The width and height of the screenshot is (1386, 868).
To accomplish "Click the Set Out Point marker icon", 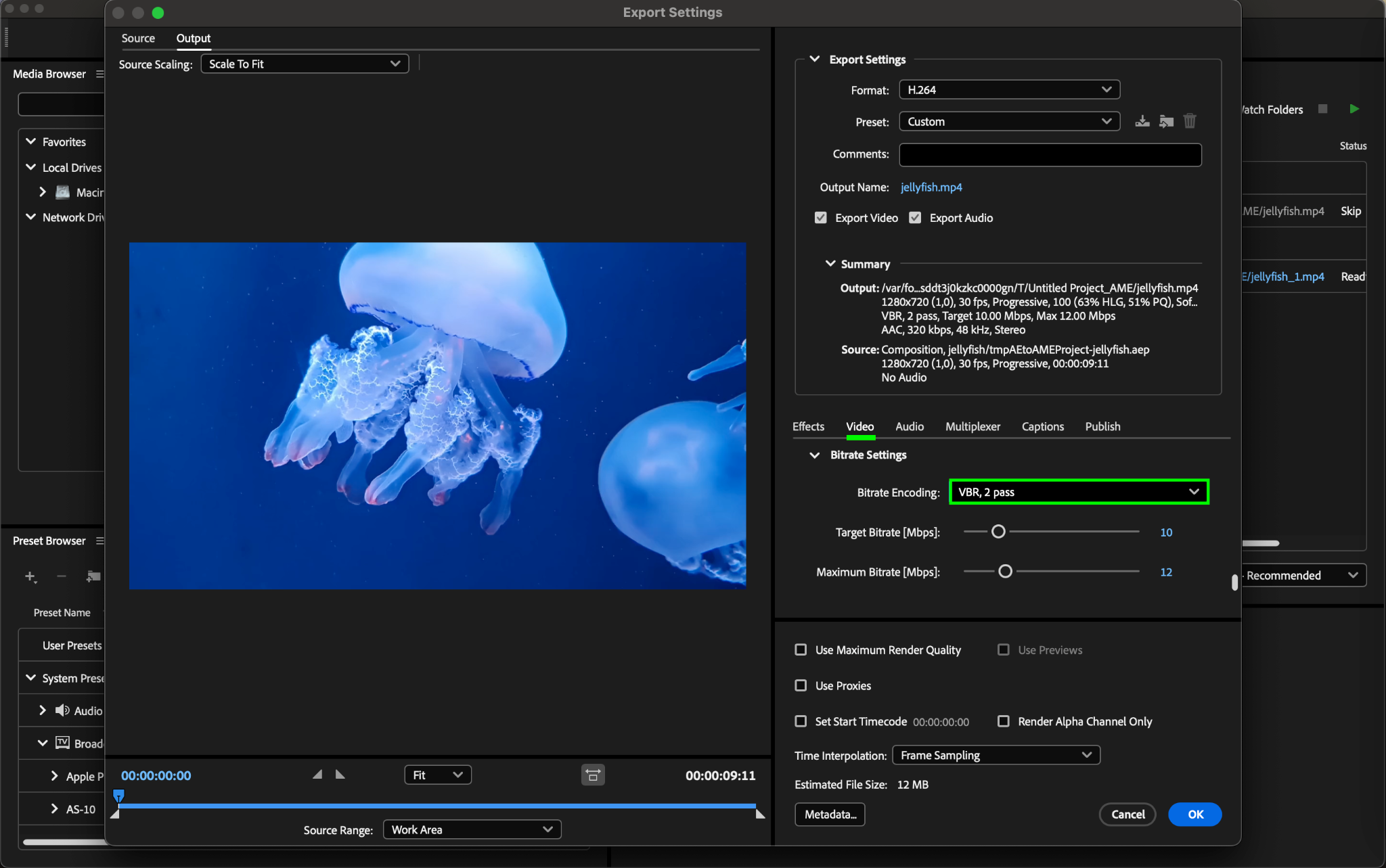I will (340, 775).
